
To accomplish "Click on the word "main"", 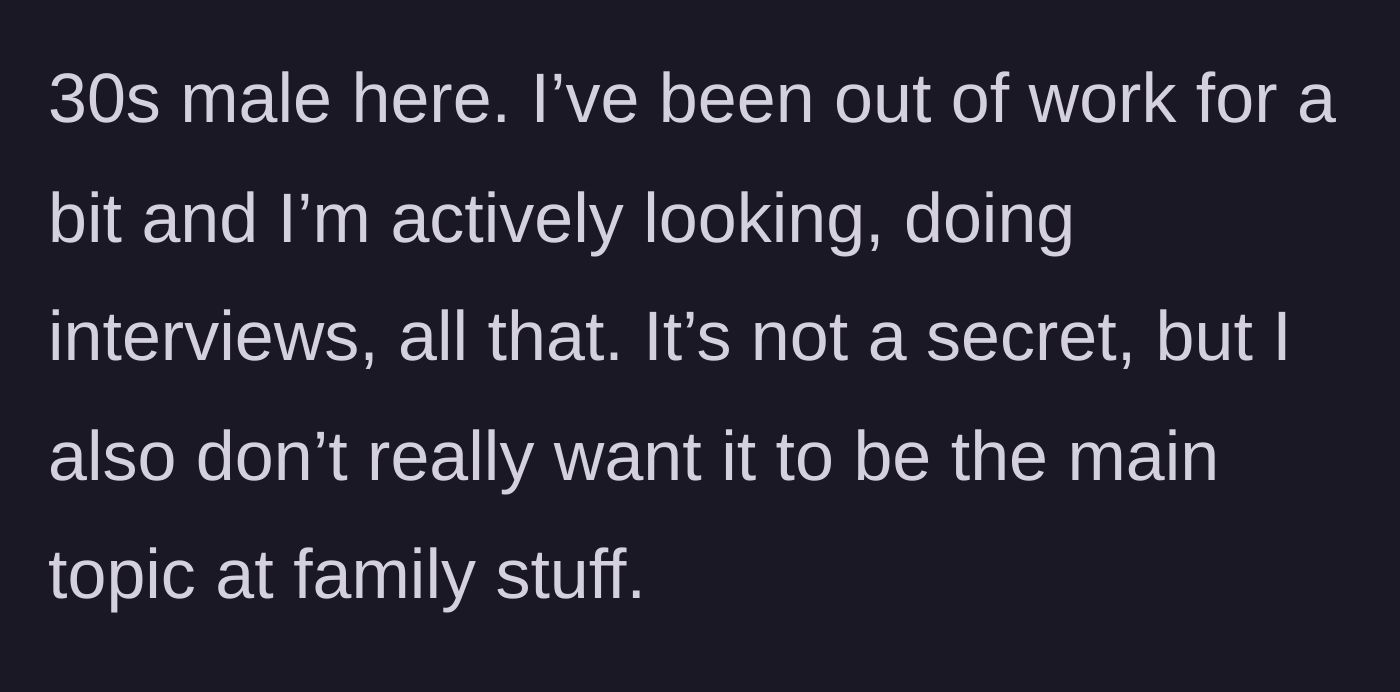I will [x=1142, y=457].
